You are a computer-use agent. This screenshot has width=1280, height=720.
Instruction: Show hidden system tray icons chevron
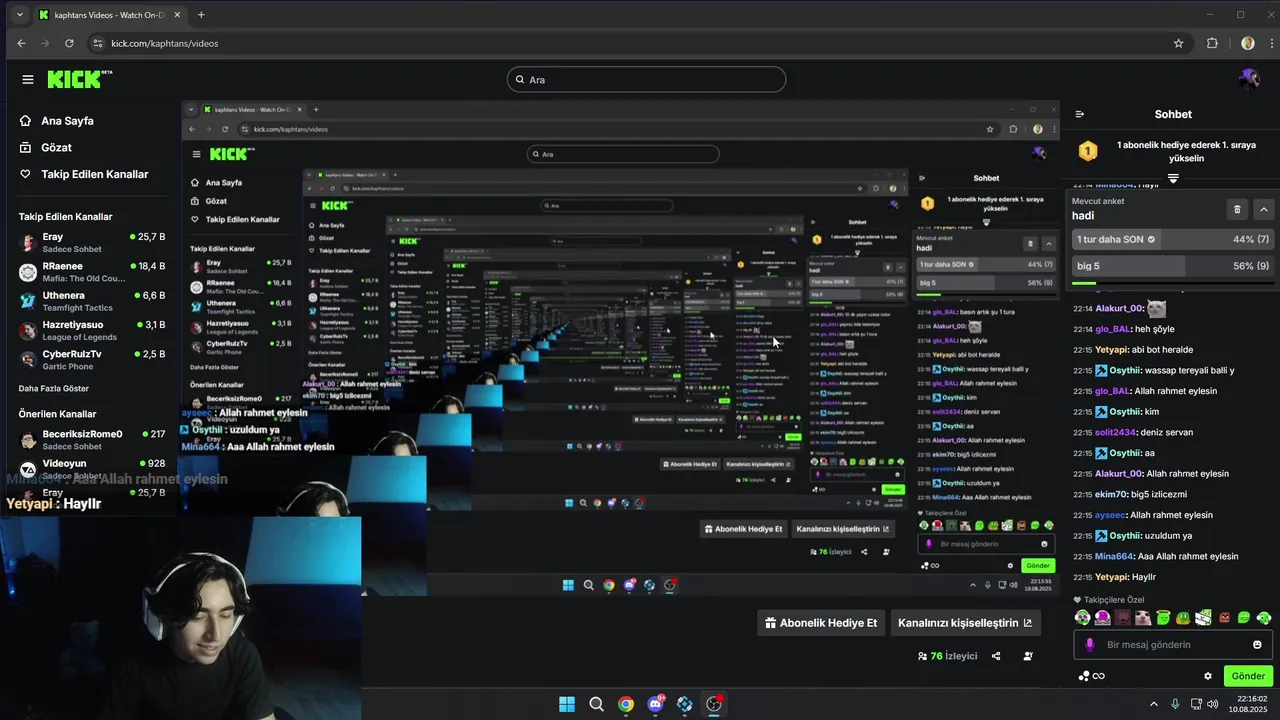click(x=1153, y=704)
